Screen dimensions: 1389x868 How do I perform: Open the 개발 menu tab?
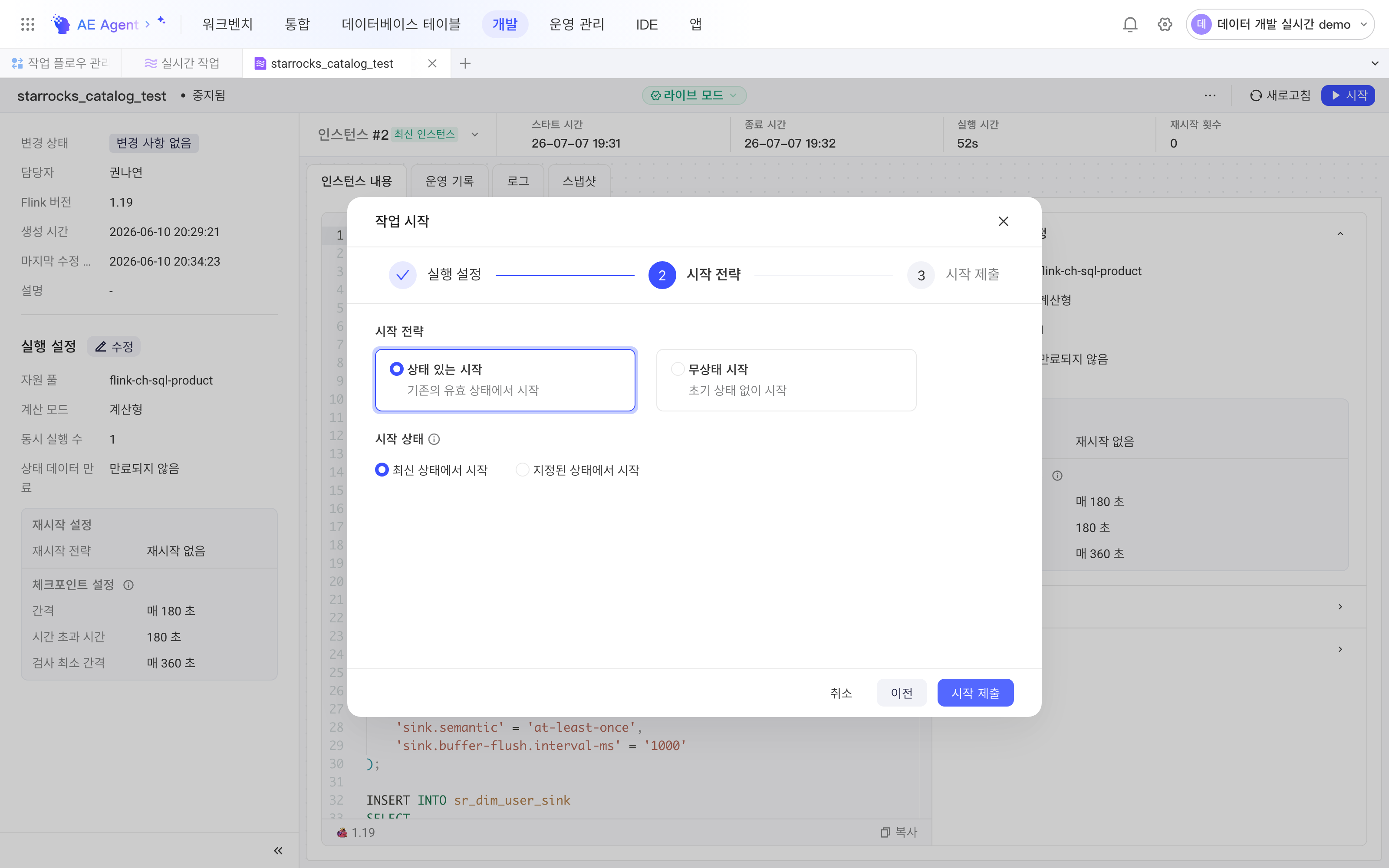[504, 24]
